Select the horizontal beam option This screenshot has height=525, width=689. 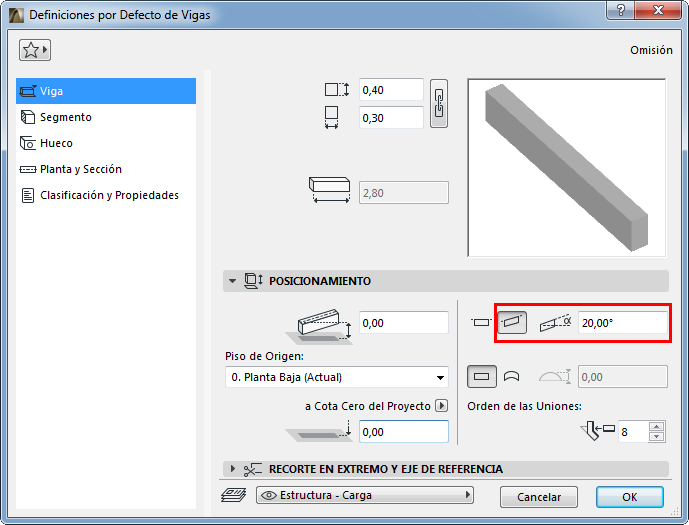(482, 322)
